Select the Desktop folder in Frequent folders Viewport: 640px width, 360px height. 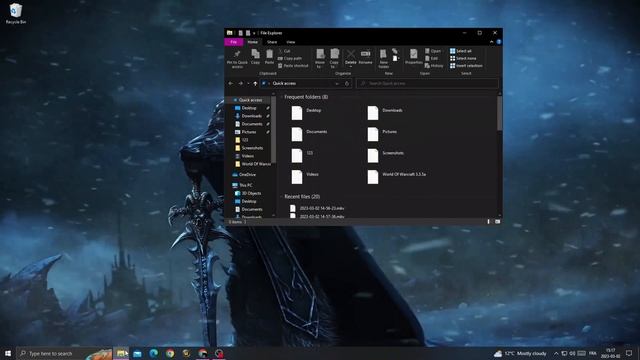tap(306, 113)
